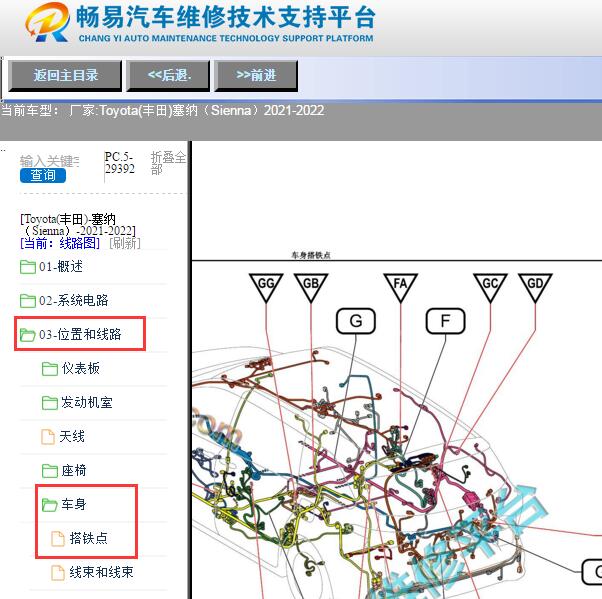Go back with the <<后退 button

click(168, 75)
